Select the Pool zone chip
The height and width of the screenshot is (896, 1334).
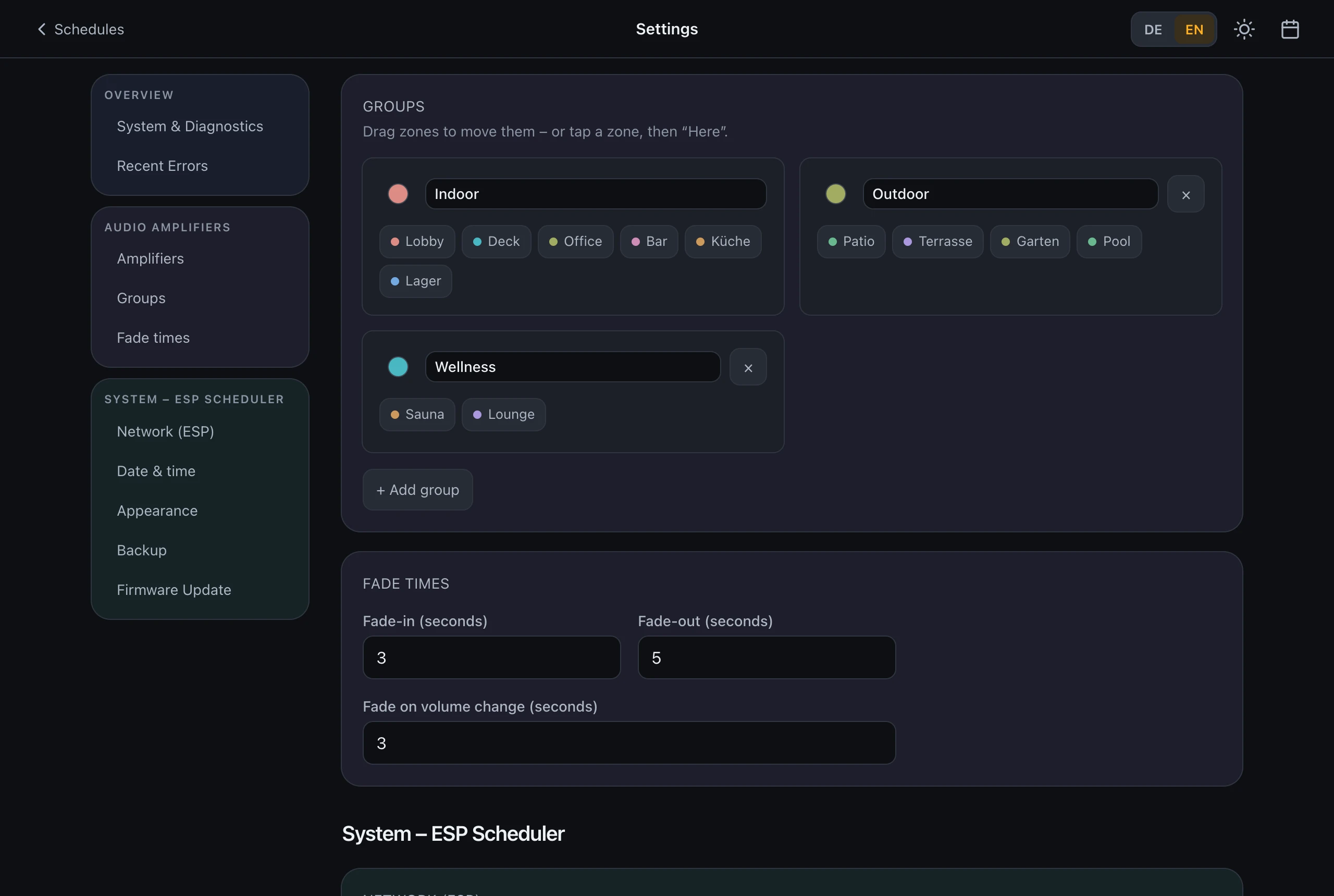click(x=1109, y=242)
